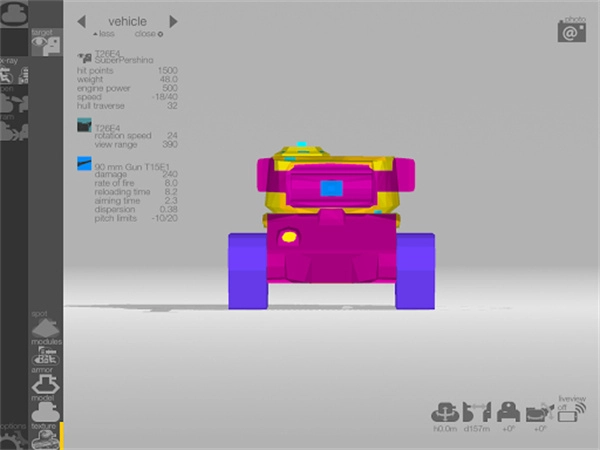Go to previous vehicle with left arrow

82,21
